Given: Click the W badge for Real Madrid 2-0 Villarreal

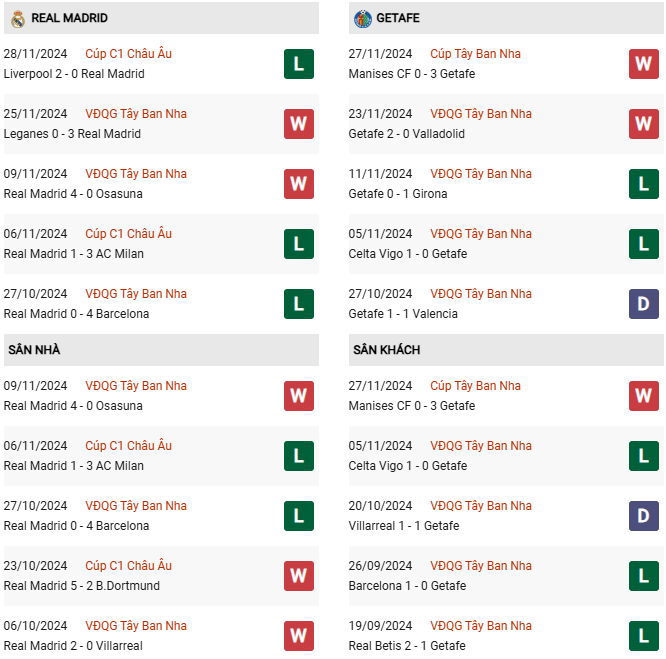Looking at the screenshot, I should (x=299, y=636).
